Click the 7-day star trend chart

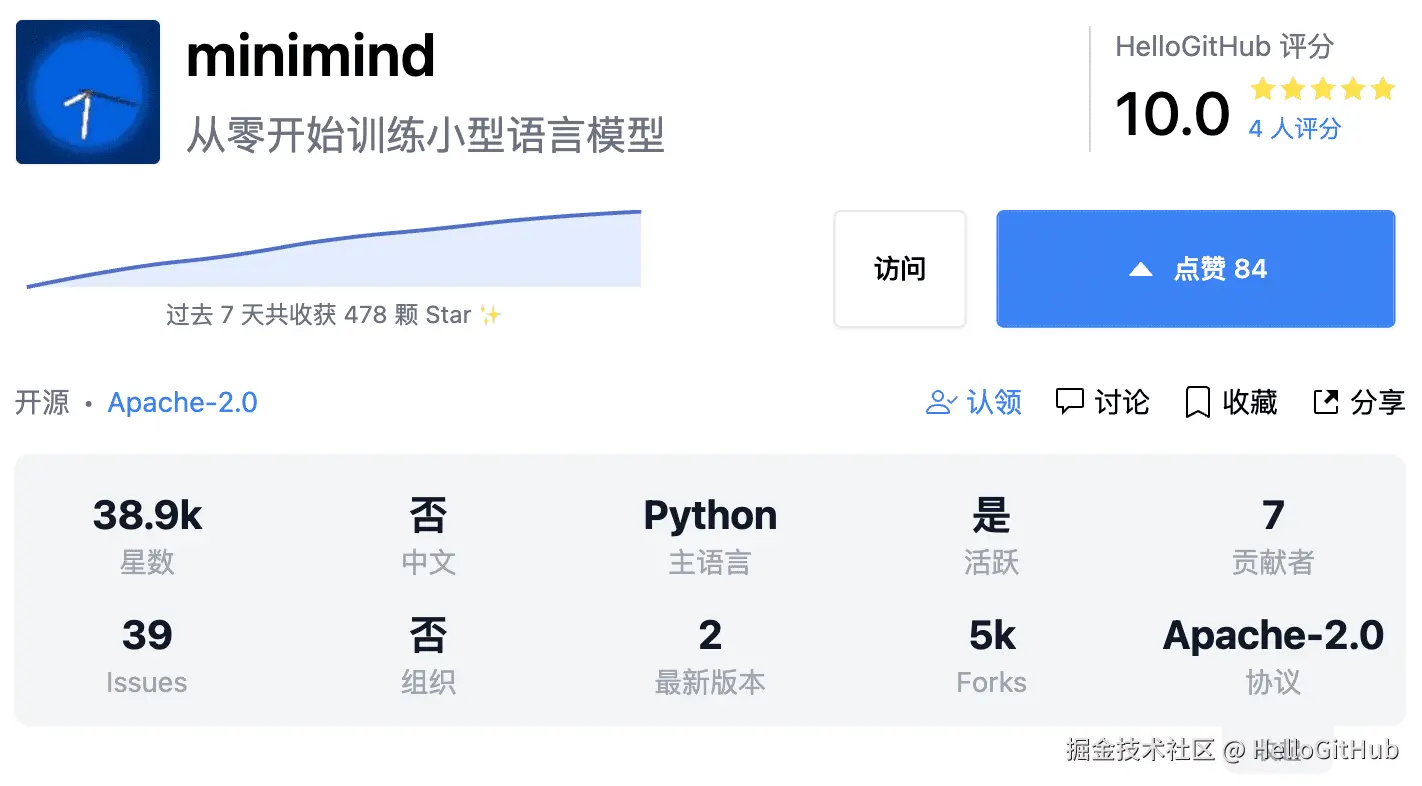click(334, 250)
